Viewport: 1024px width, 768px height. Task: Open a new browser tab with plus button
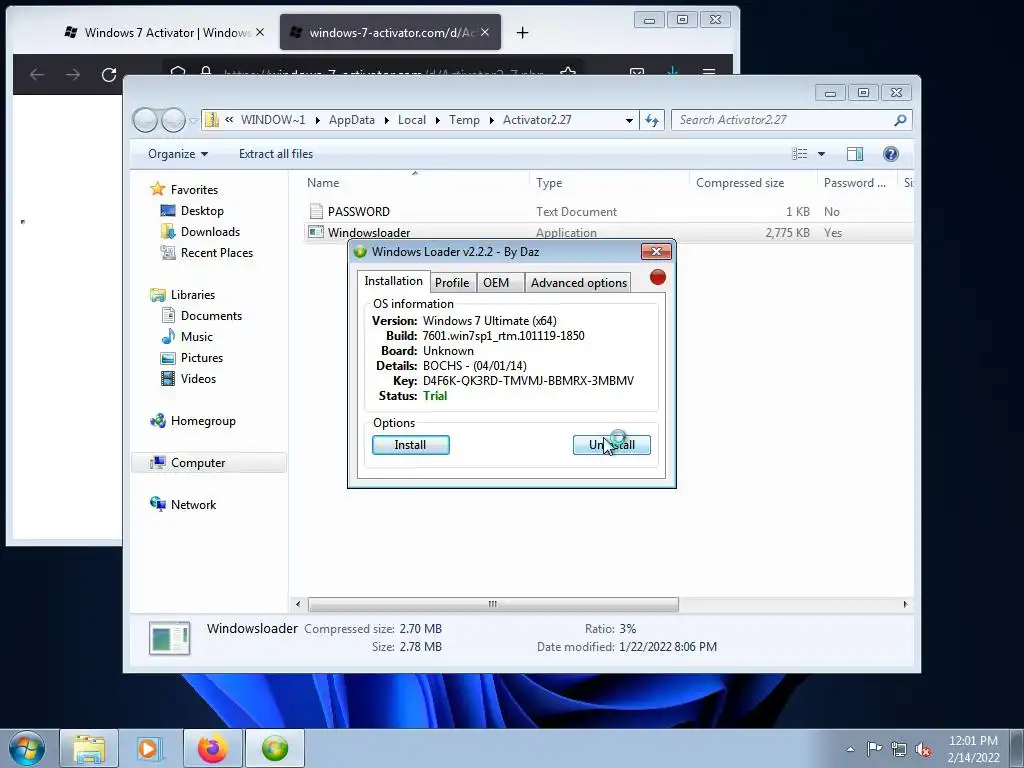pos(522,33)
